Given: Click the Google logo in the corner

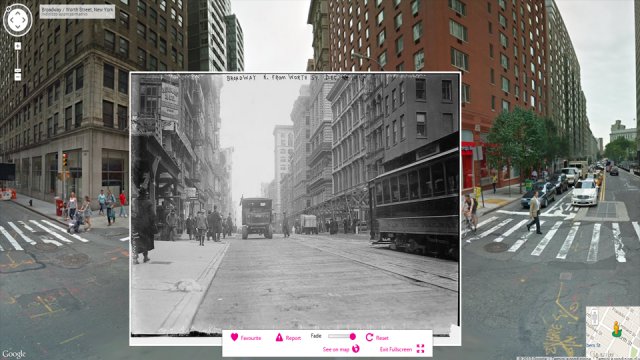Looking at the screenshot, I should (13, 354).
